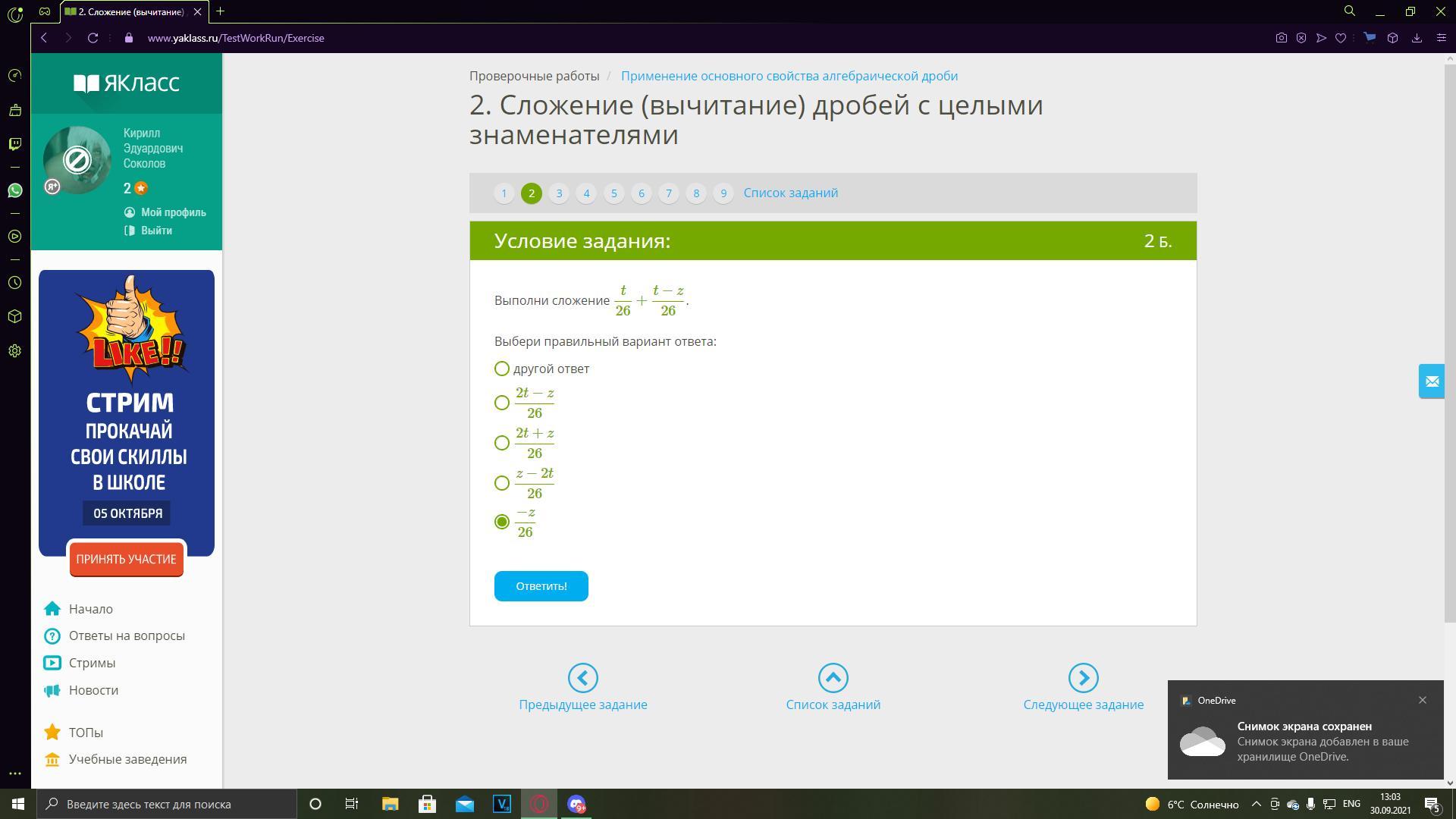Open the Мой профиль link

coord(173,212)
